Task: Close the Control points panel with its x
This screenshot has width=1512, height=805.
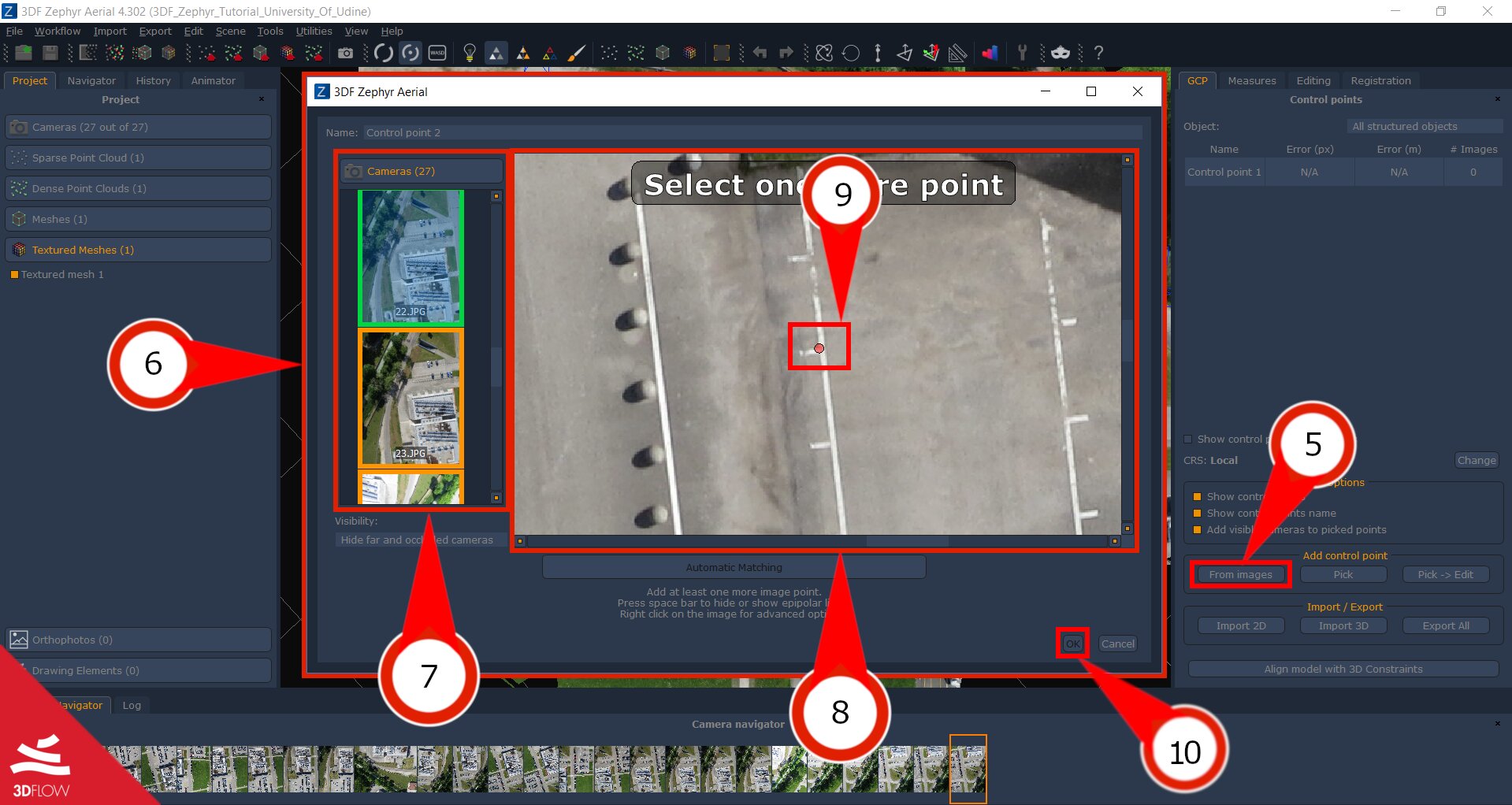Action: coord(1497,99)
